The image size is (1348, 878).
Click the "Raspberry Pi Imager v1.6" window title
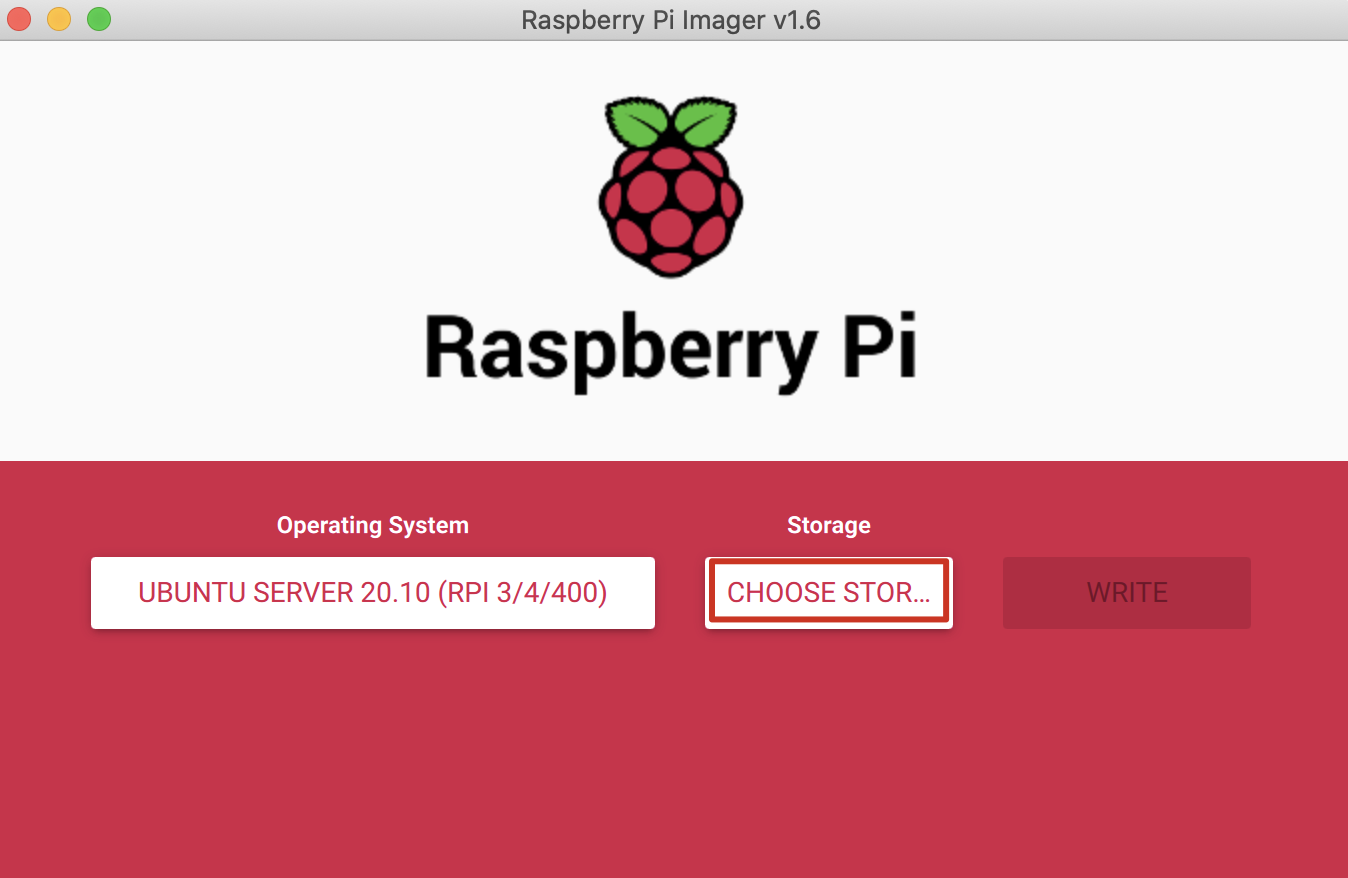671,20
